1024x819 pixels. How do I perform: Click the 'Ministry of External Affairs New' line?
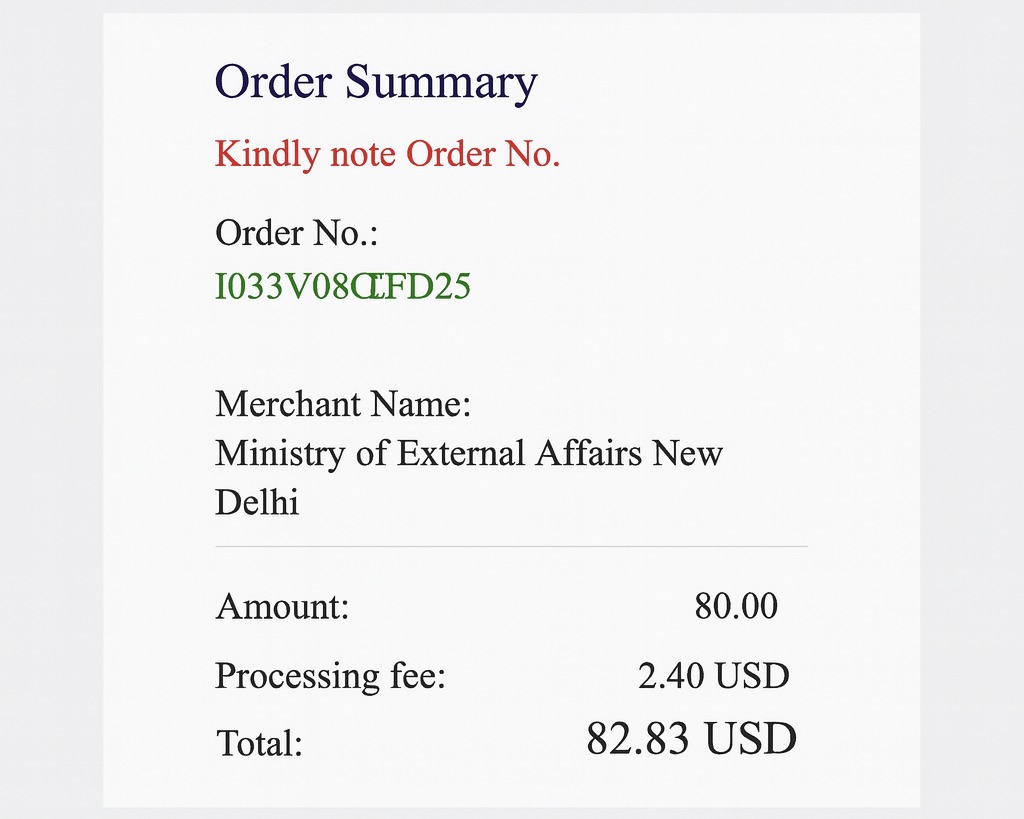click(468, 454)
